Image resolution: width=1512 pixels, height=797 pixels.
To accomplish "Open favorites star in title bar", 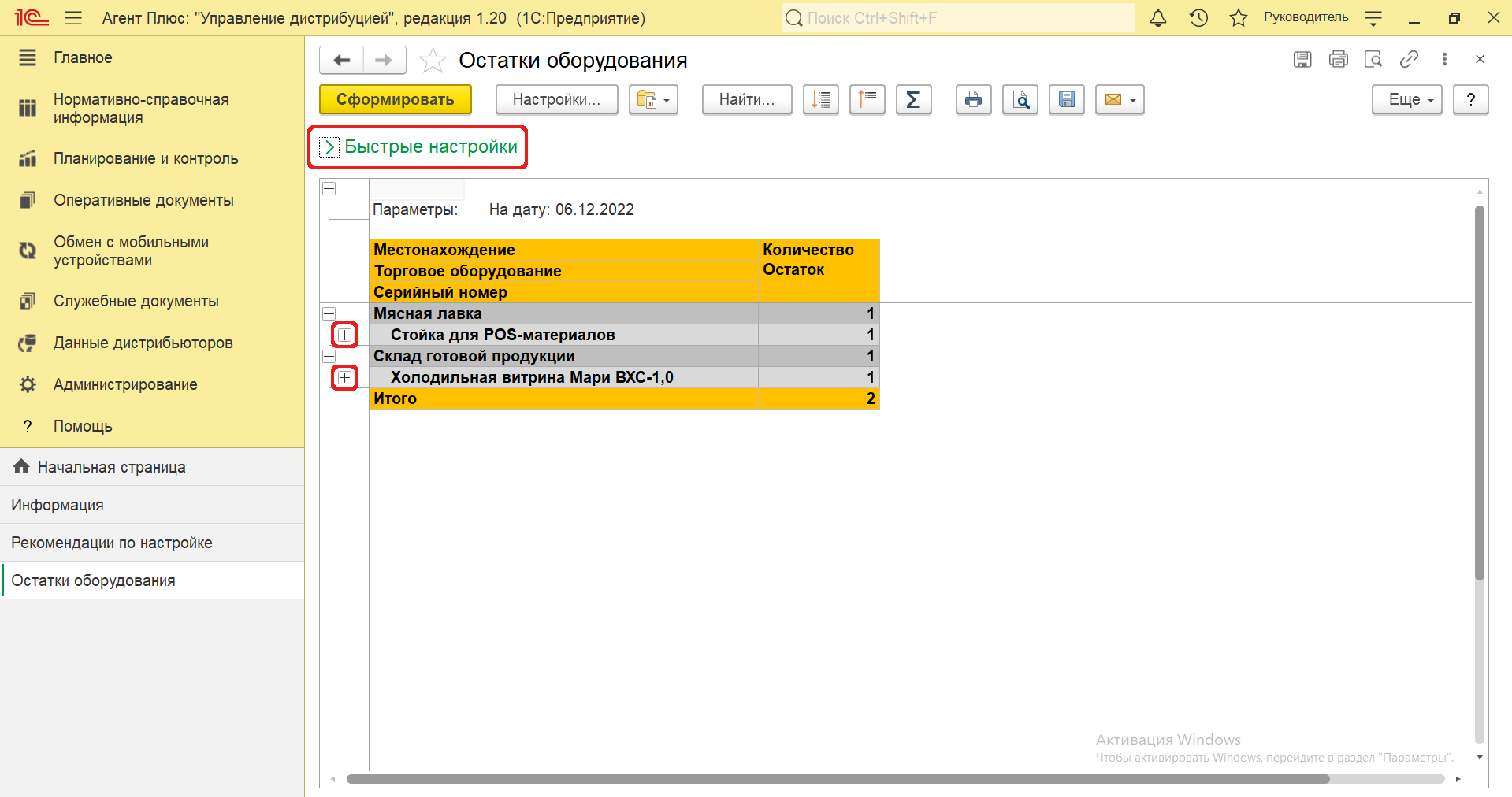I will (x=1239, y=18).
